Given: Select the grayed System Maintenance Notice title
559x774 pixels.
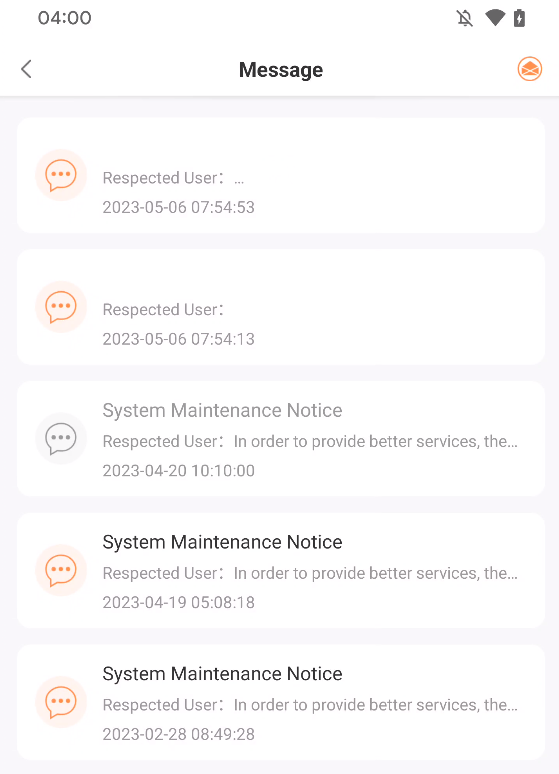Looking at the screenshot, I should 222,411.
